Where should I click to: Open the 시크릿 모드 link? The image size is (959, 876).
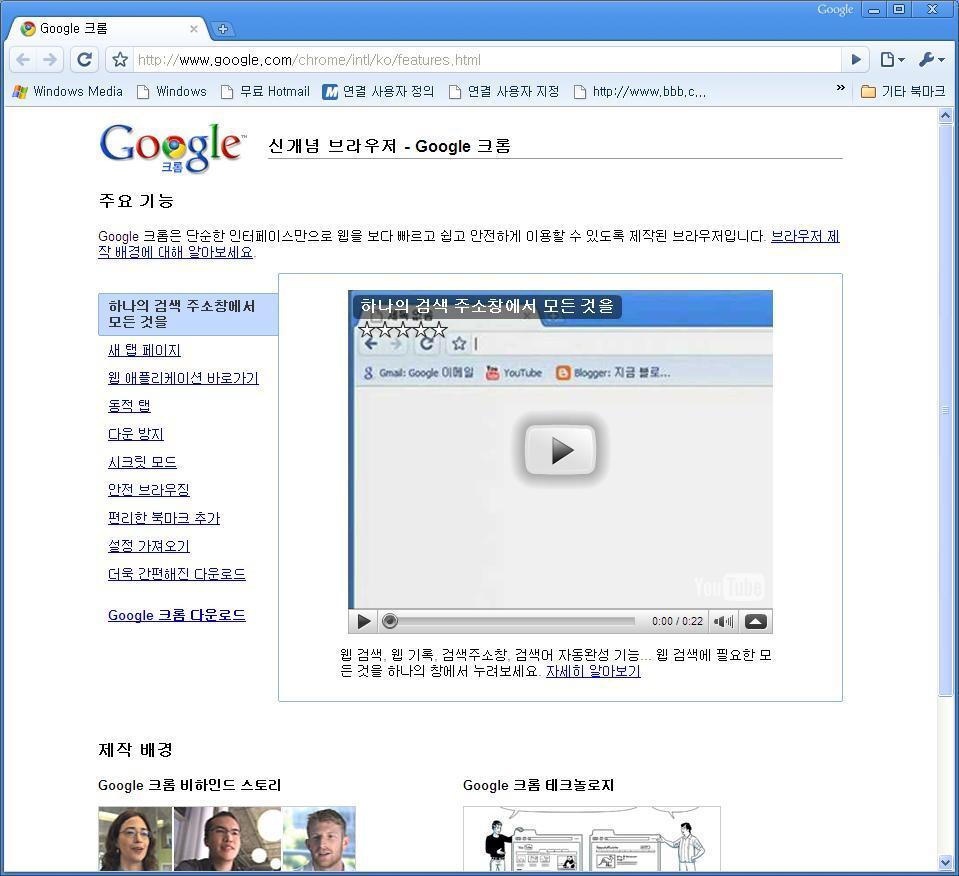click(142, 462)
